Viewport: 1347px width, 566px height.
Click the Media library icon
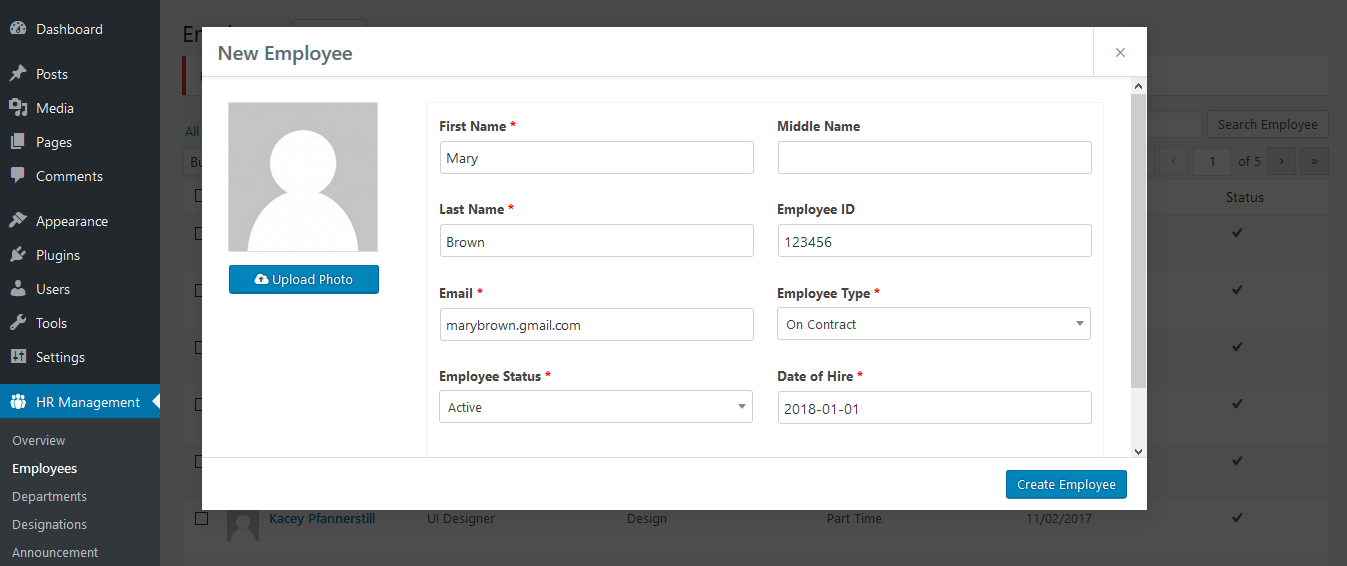(18, 108)
